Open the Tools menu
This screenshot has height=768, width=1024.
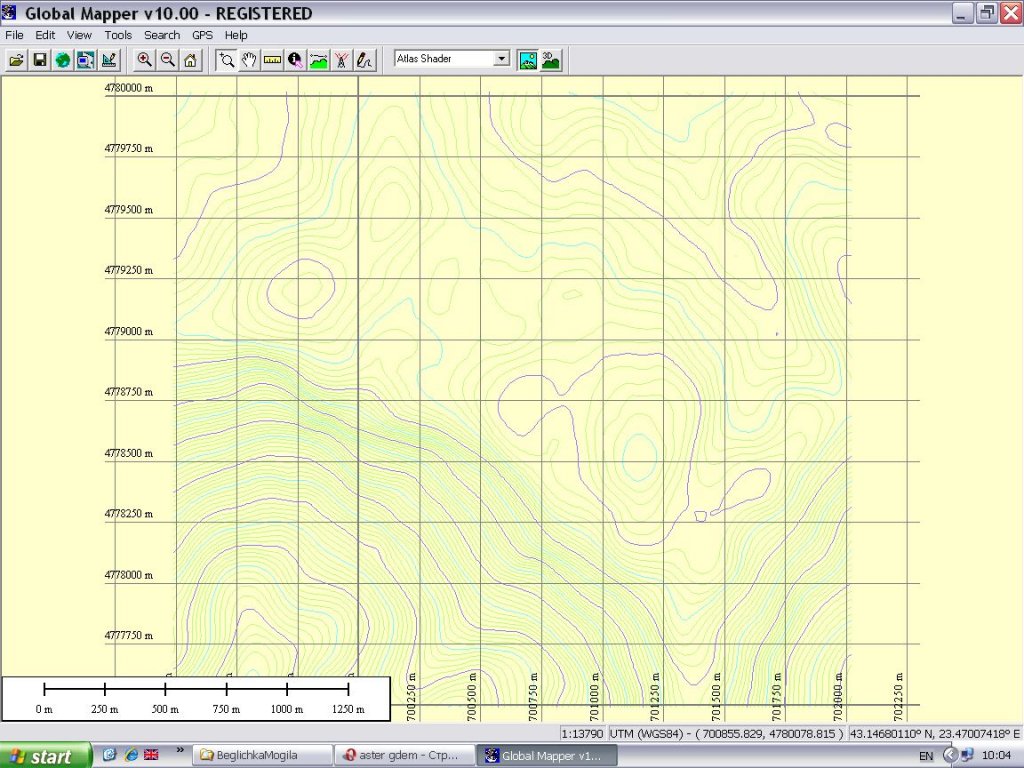[118, 35]
